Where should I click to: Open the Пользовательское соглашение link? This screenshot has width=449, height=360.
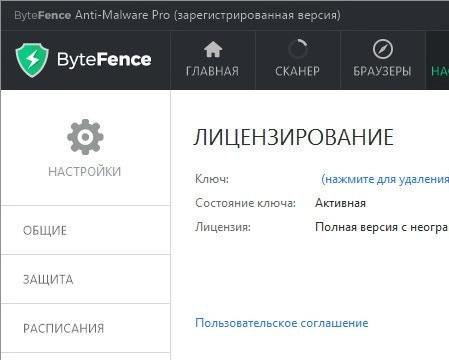click(282, 323)
